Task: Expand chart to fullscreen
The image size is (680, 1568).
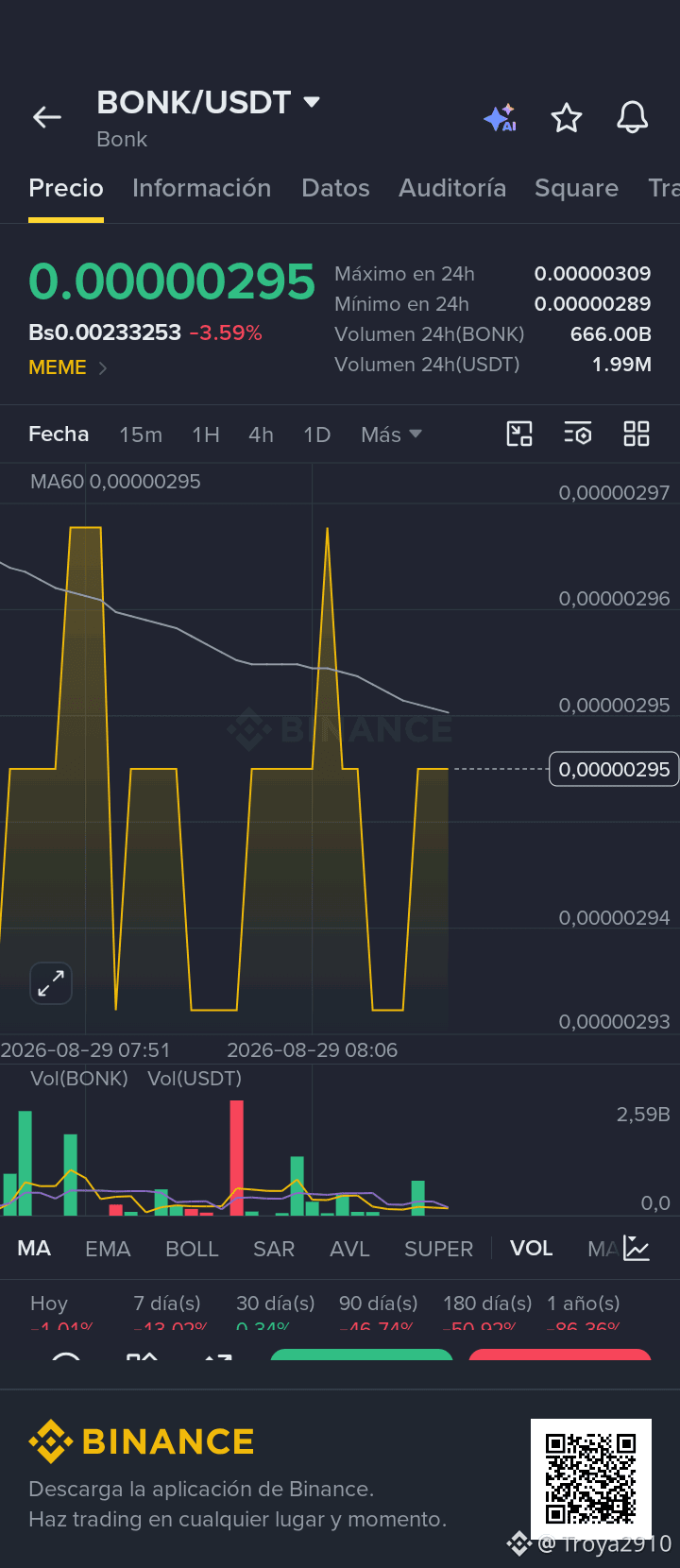Action: click(x=51, y=983)
